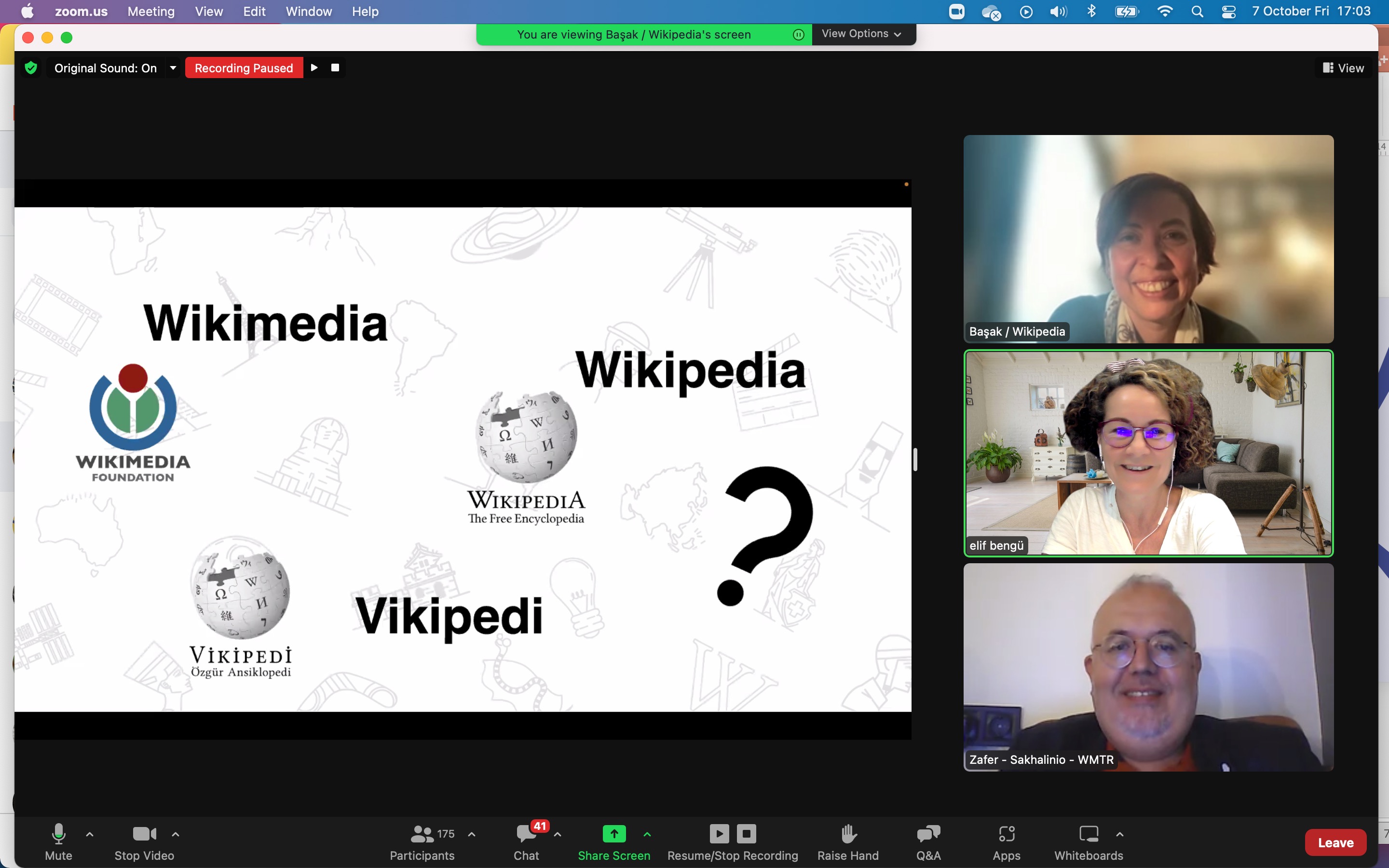Image resolution: width=1389 pixels, height=868 pixels.
Task: Open the Meeting menu
Action: (x=151, y=12)
